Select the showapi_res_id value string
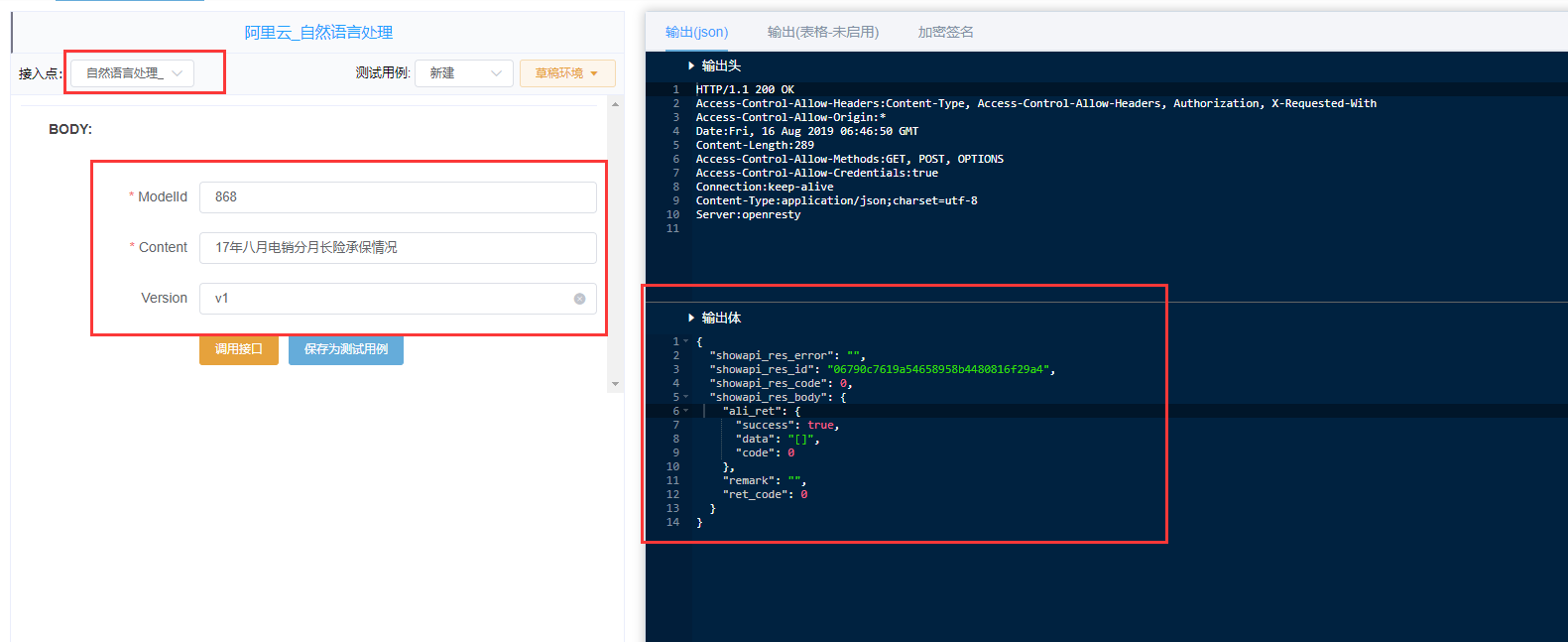1568x642 pixels. click(938, 369)
